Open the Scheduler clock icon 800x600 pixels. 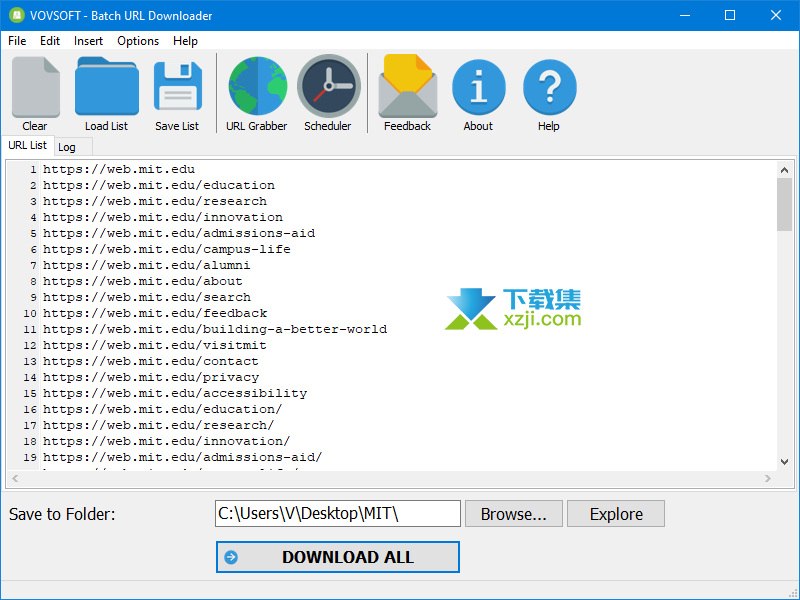point(329,86)
